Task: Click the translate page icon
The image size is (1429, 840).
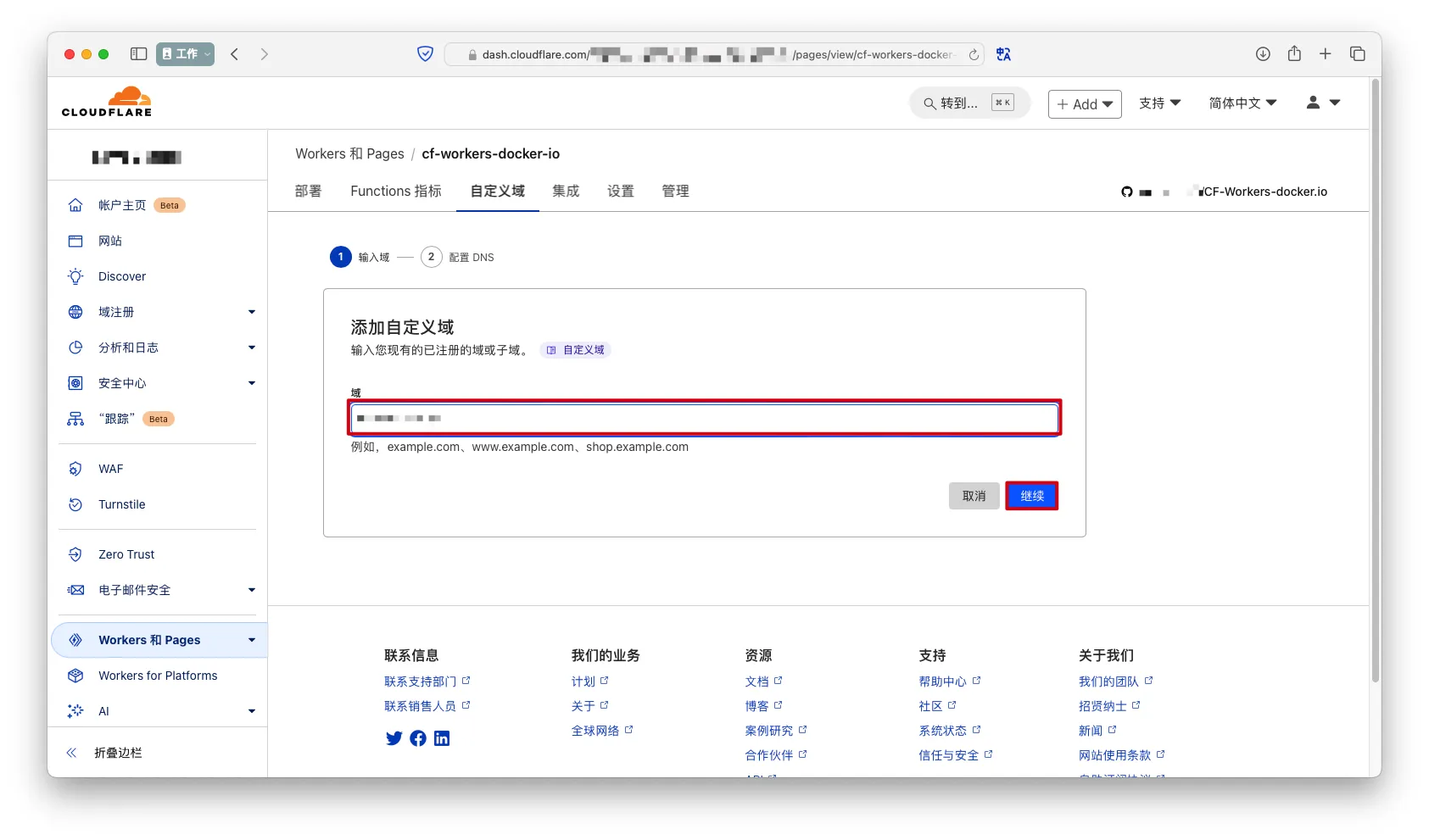Action: coord(1004,54)
